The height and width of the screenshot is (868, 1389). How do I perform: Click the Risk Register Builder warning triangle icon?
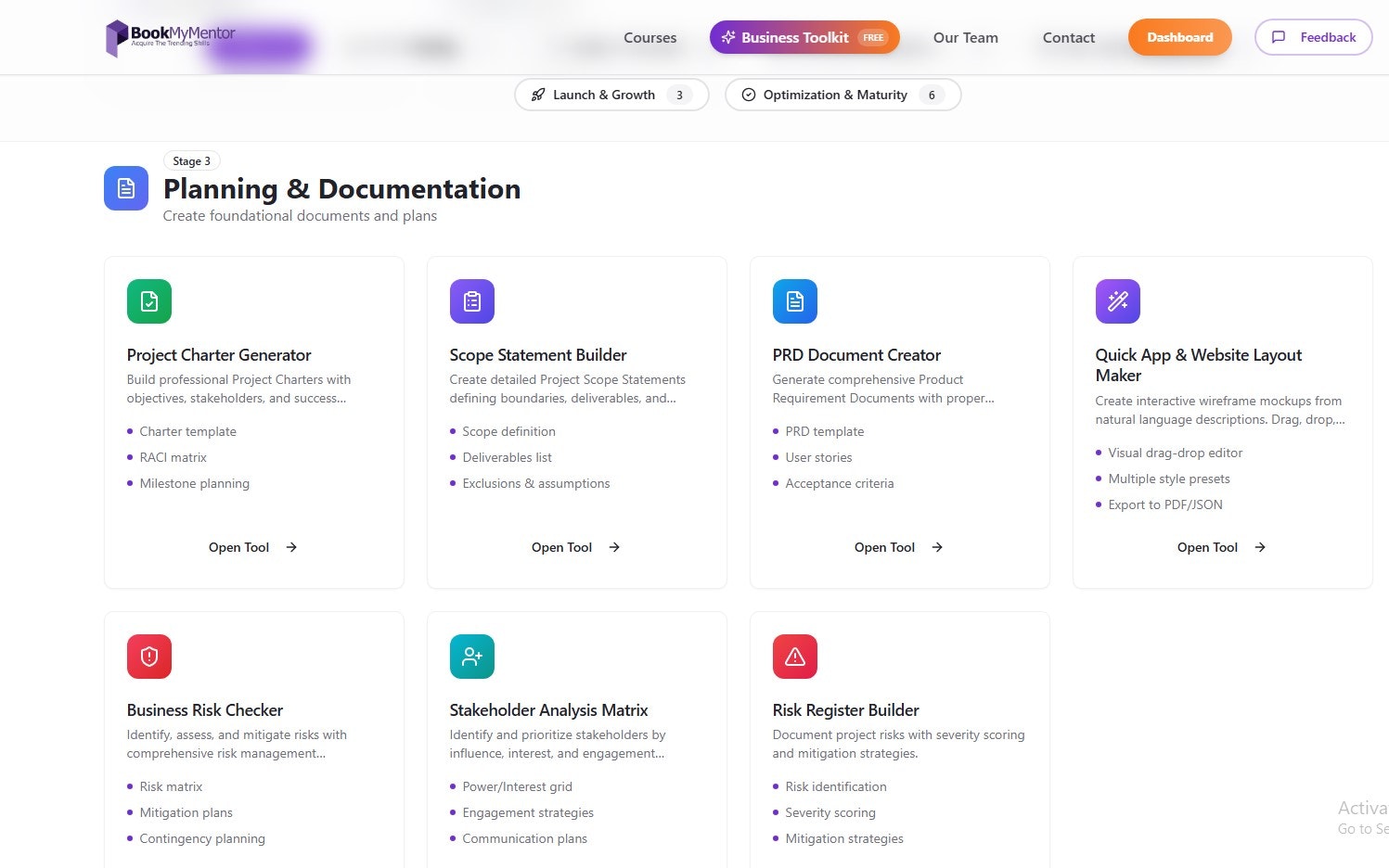point(794,656)
